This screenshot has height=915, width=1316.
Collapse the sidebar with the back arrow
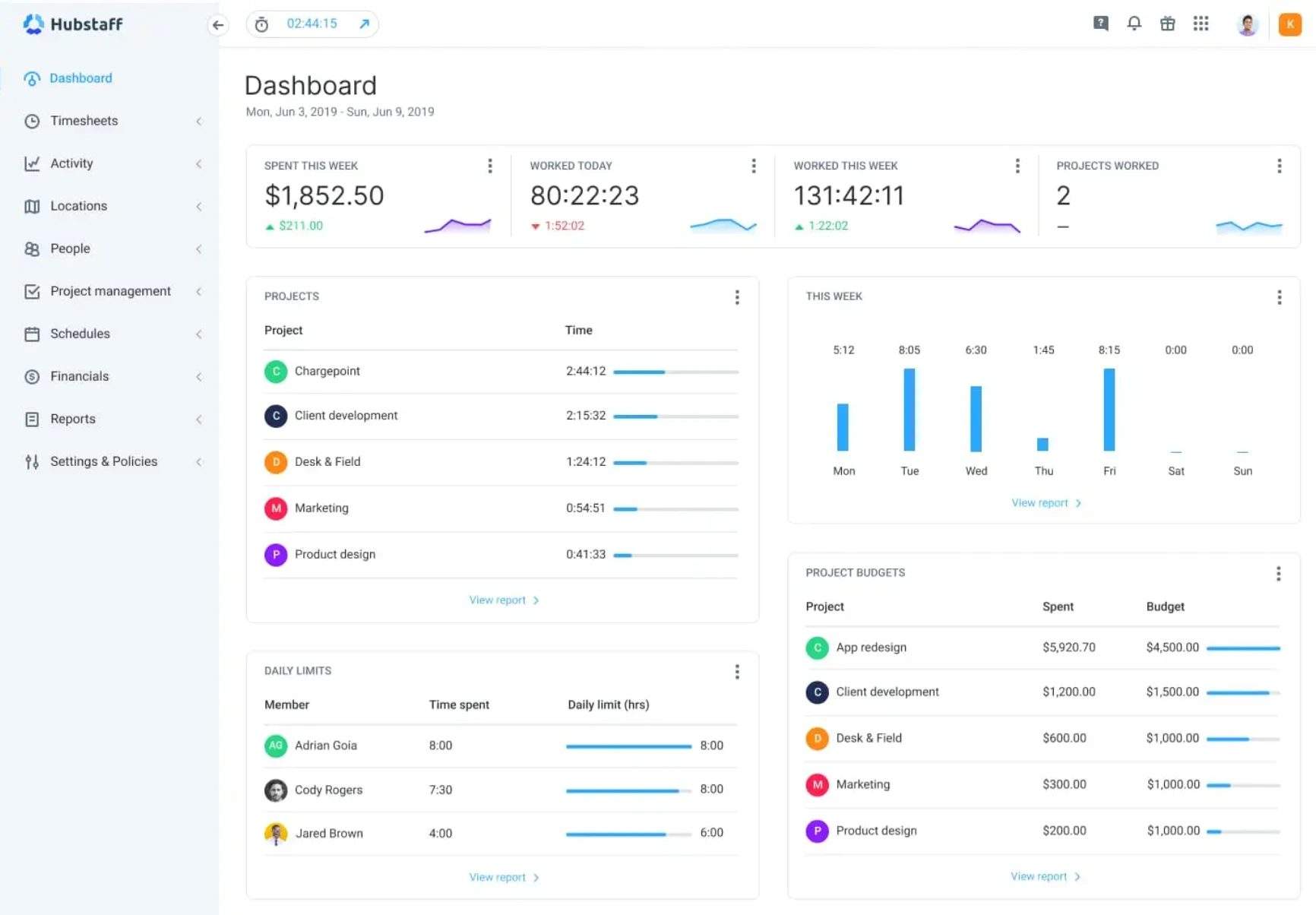pos(218,24)
